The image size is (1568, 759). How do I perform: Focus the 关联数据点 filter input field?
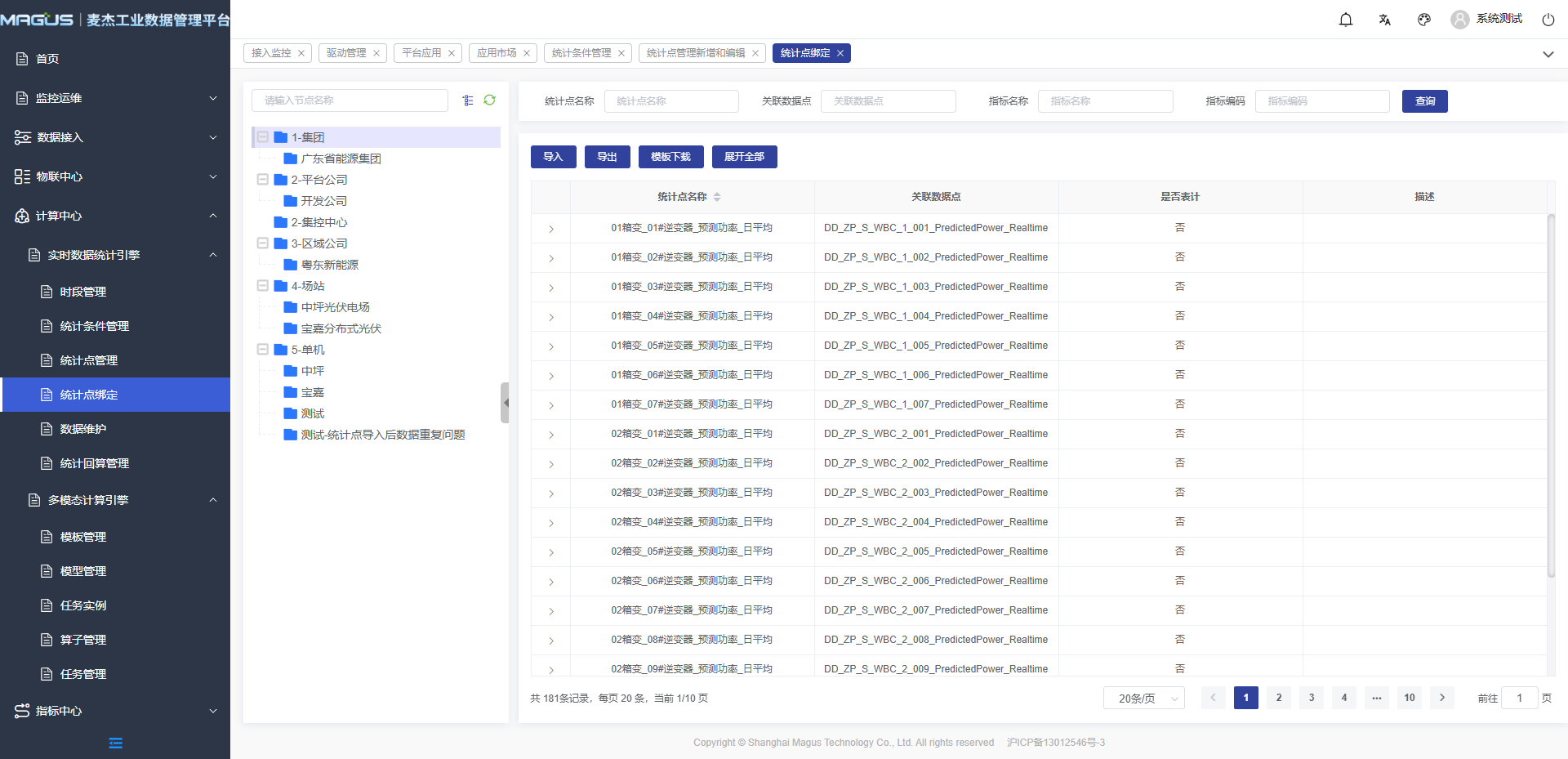[888, 101]
